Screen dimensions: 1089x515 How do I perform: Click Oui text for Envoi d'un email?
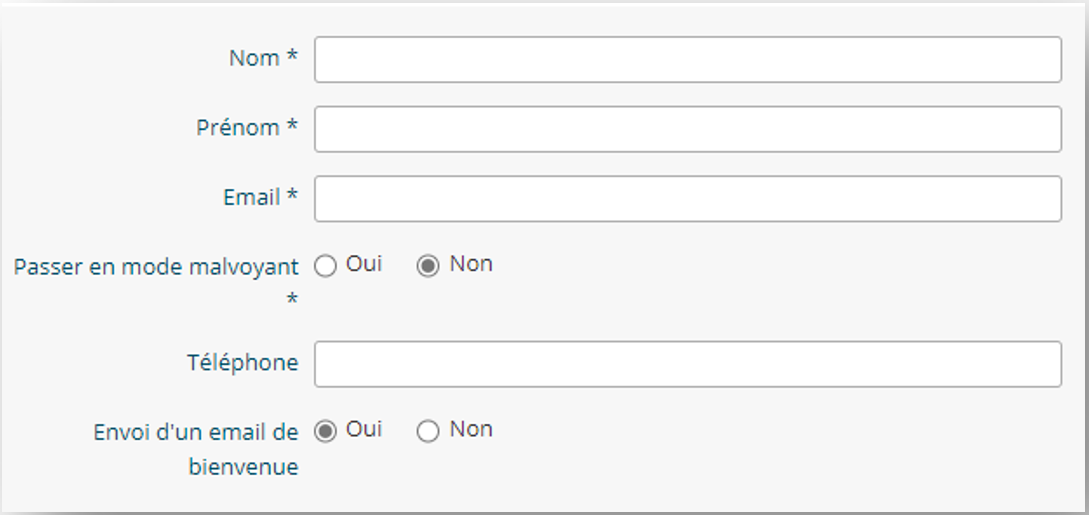364,430
